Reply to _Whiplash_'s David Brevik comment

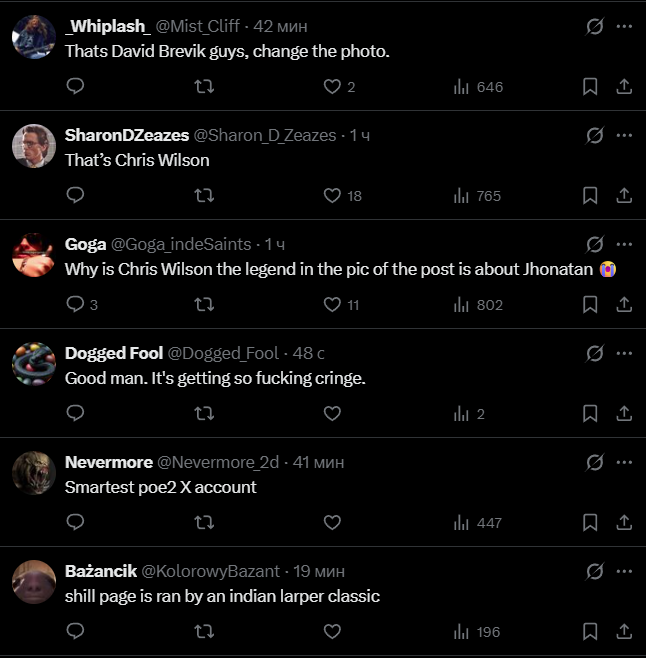point(76,86)
